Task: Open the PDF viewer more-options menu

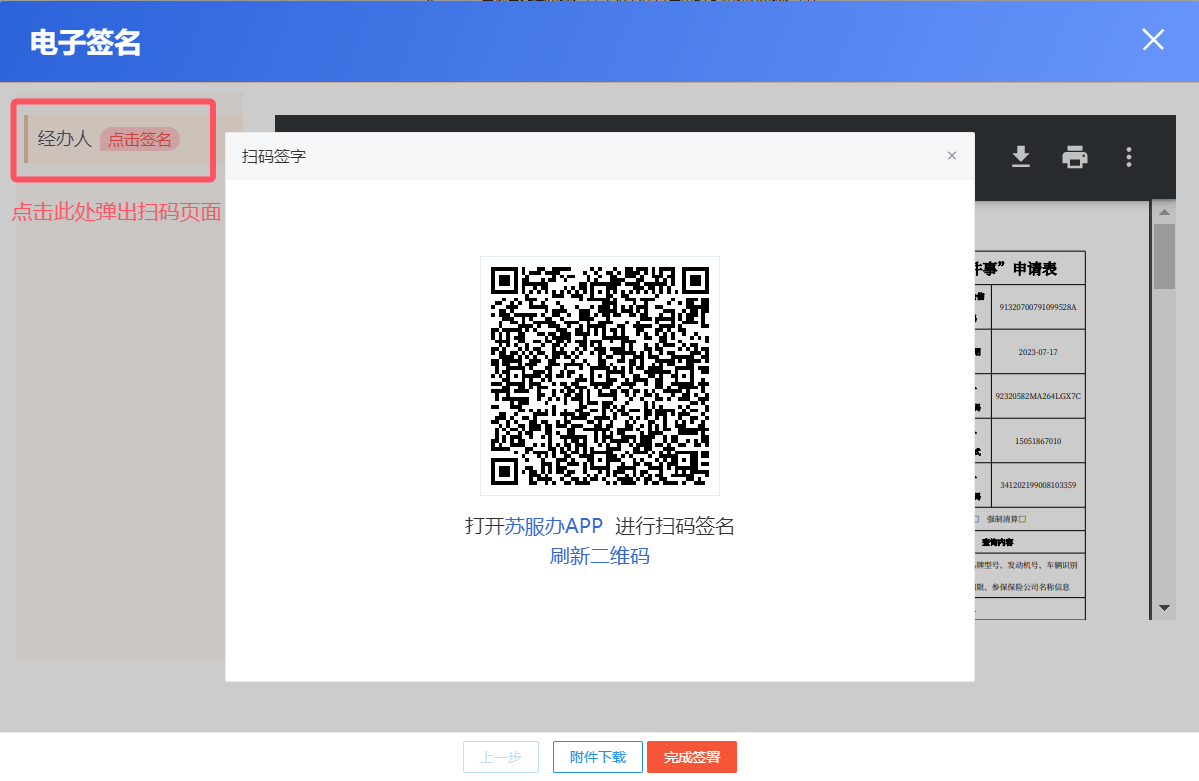Action: [1128, 157]
